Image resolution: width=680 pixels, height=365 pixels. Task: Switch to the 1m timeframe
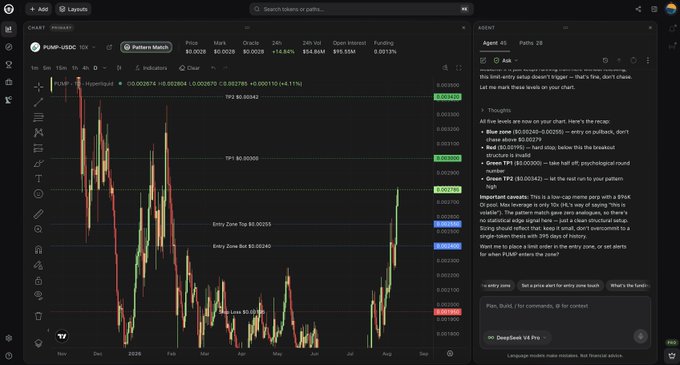click(x=34, y=68)
